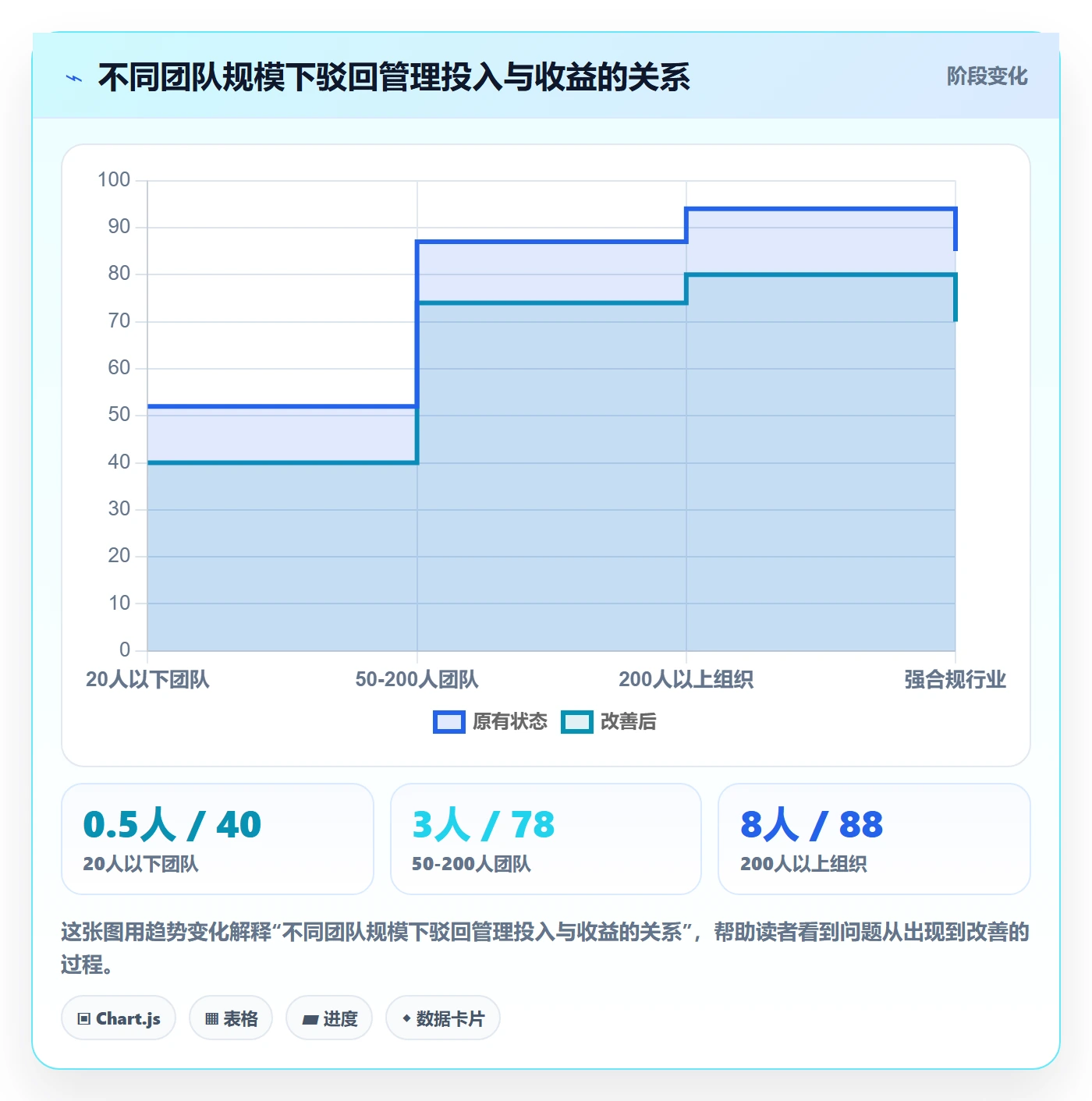This screenshot has width=1092, height=1101.
Task: Click the diamond icon in the 数据卡片 tag
Action: point(406,1018)
